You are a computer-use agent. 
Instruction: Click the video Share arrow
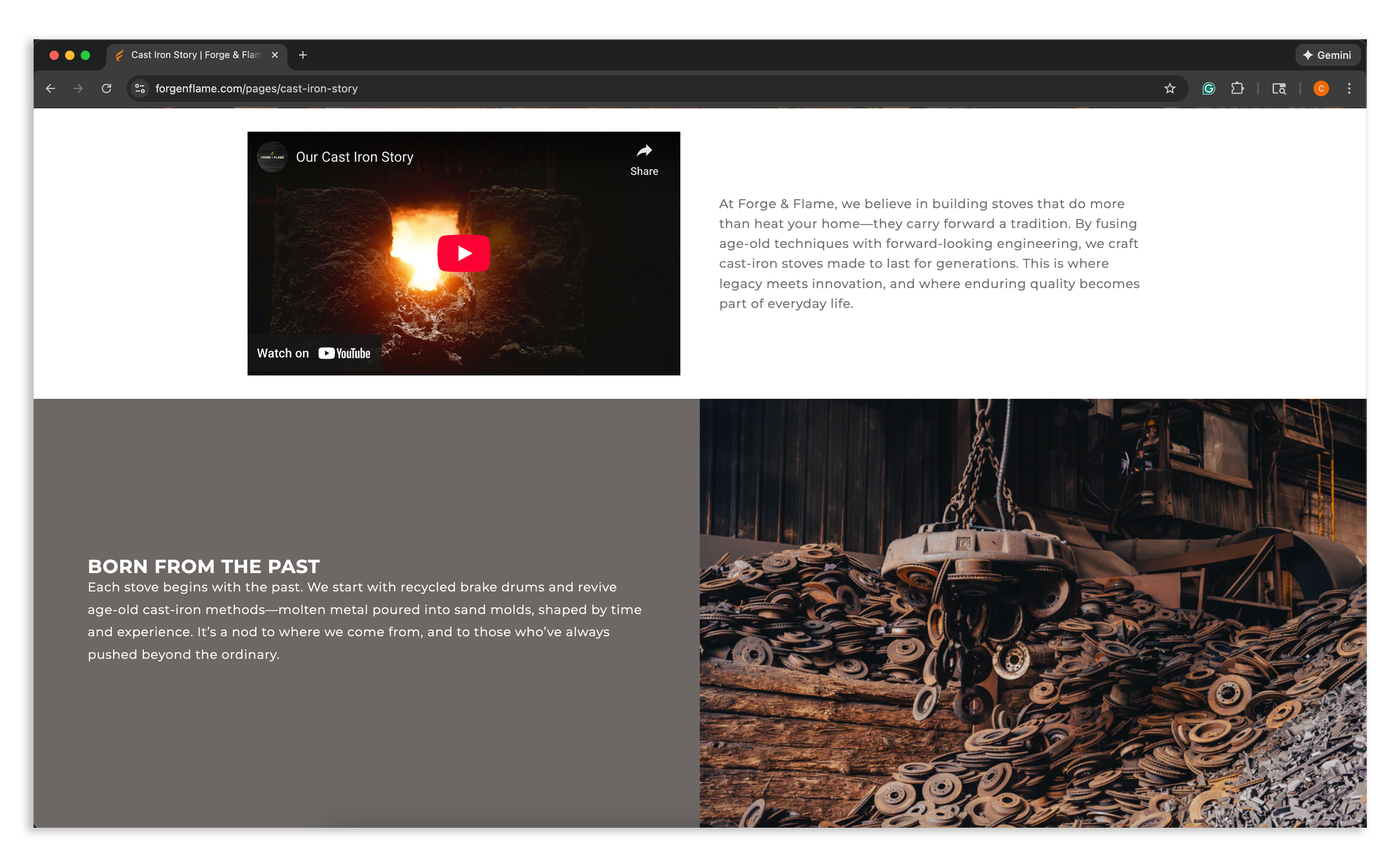(644, 159)
